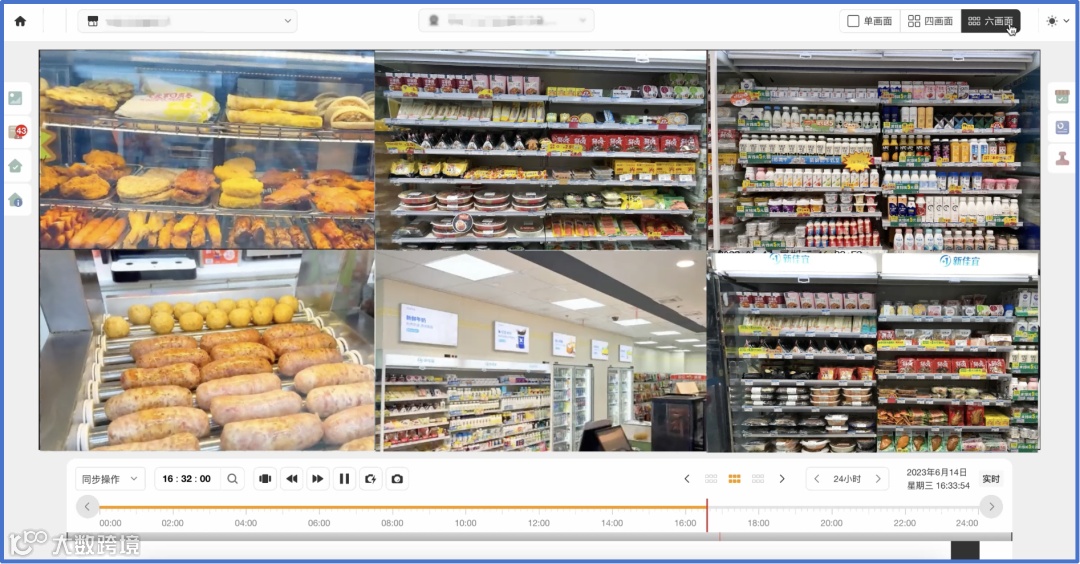Image resolution: width=1080 pixels, height=564 pixels.
Task: Open the brightness theme dropdown
Action: (1057, 21)
